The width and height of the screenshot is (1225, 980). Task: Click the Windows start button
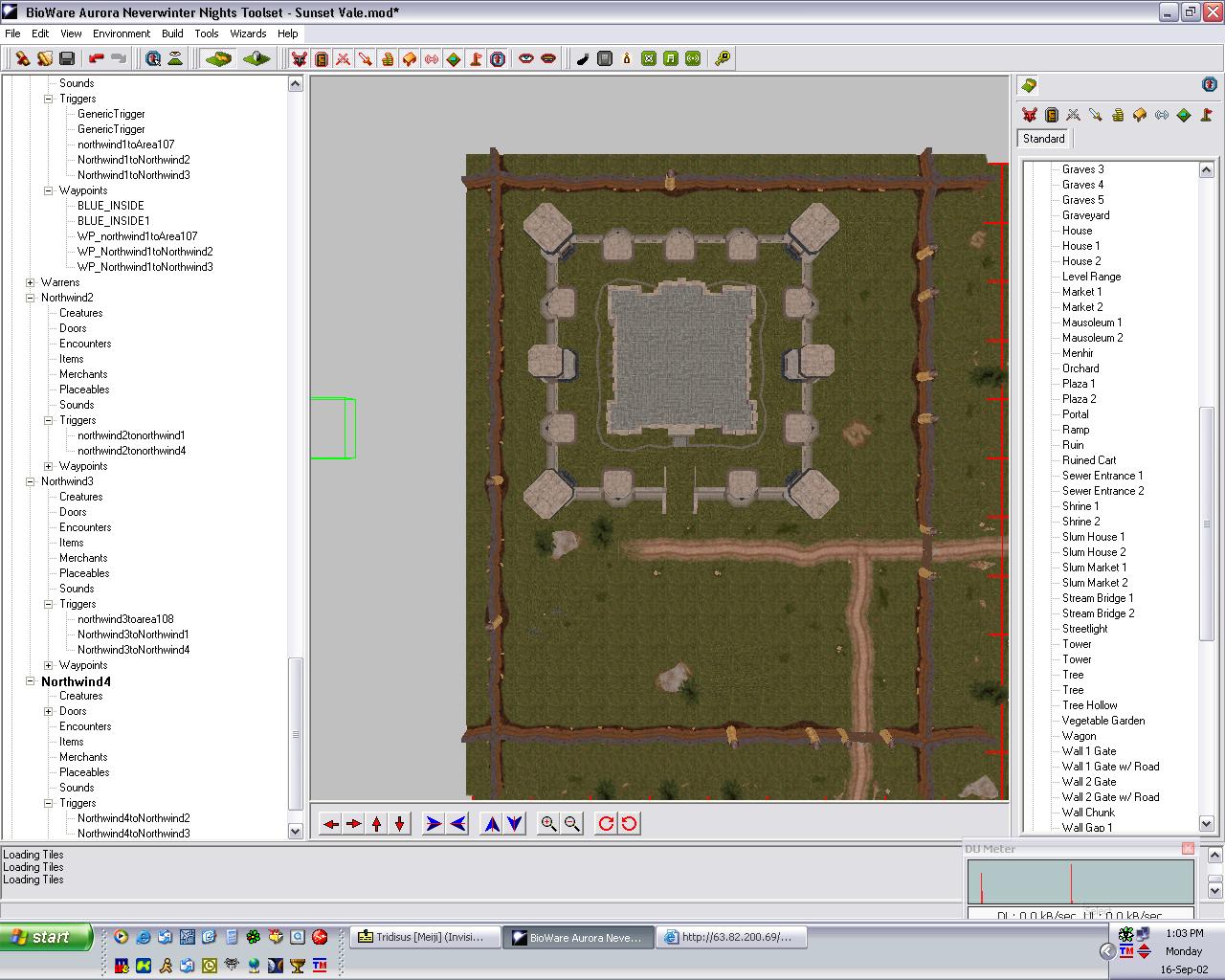tap(47, 937)
